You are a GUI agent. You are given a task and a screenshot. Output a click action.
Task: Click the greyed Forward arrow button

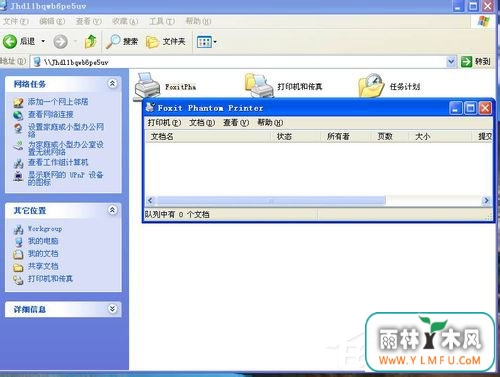(x=60, y=42)
